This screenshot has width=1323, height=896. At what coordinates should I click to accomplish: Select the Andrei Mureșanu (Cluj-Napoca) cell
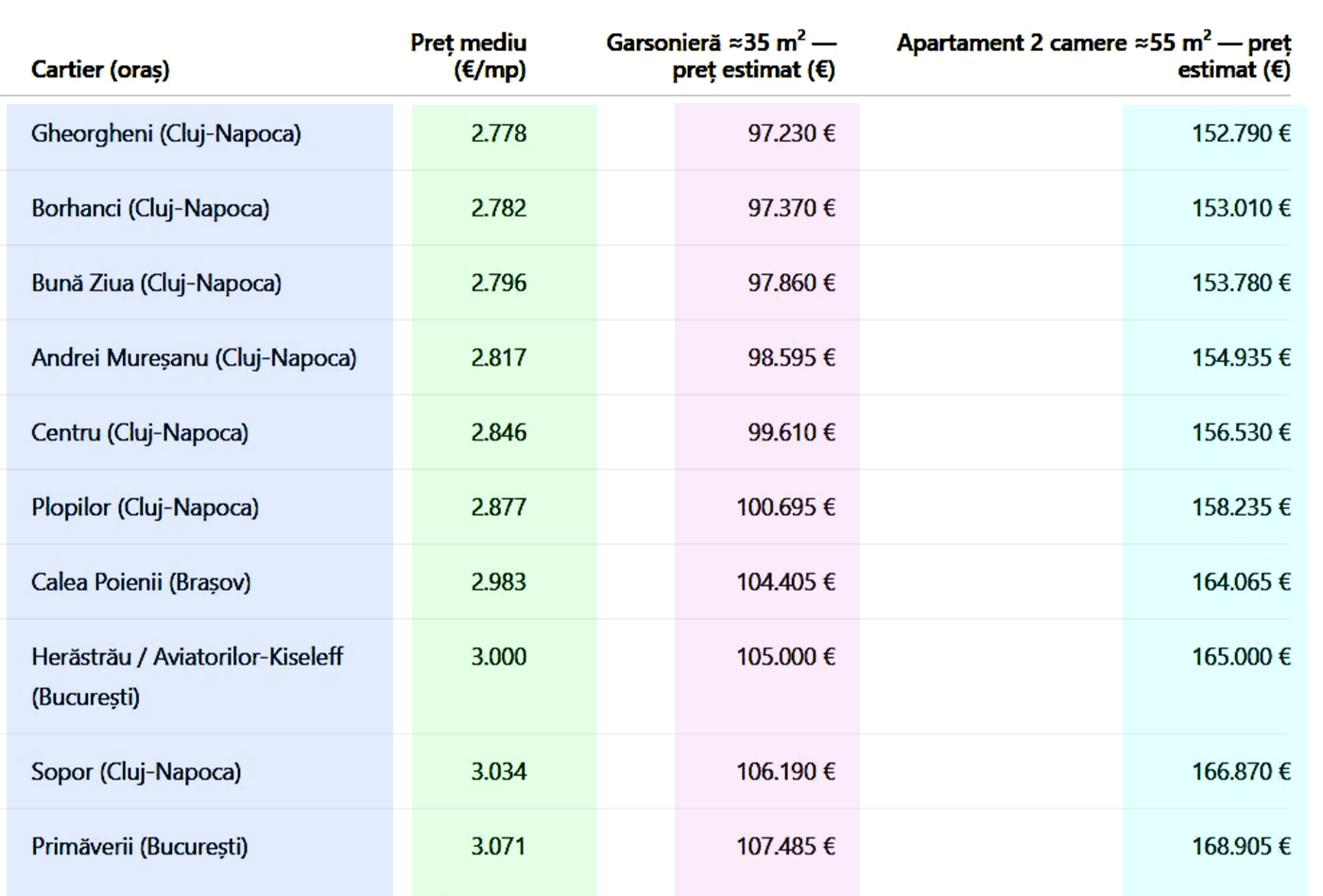coord(194,357)
